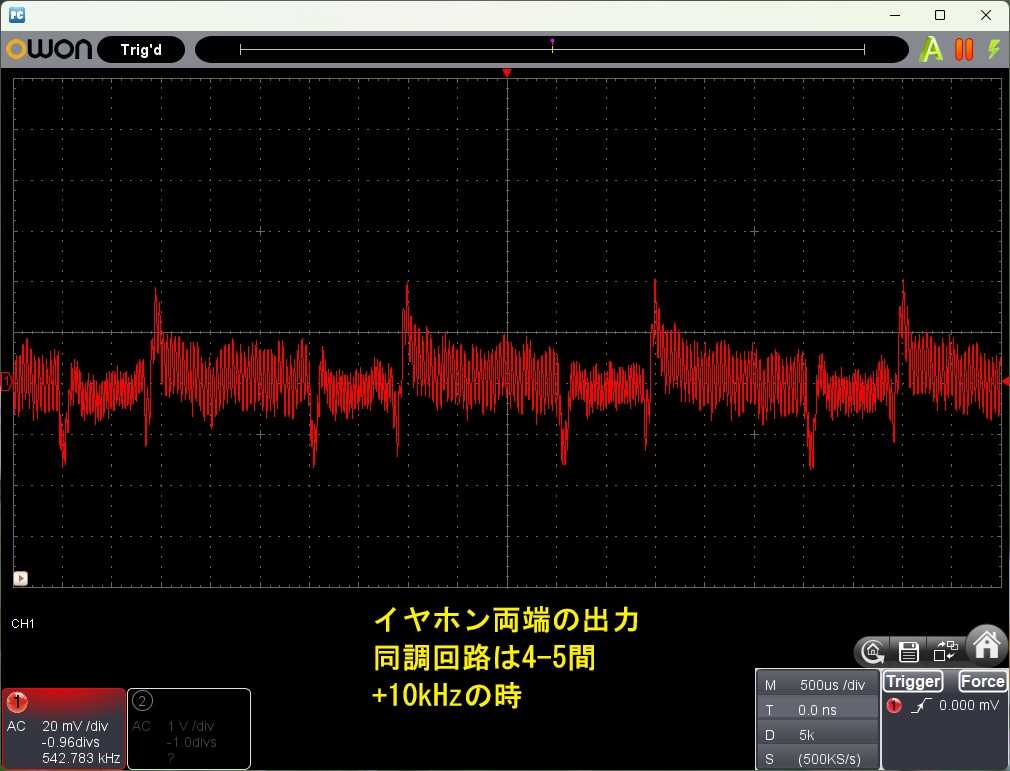
Task: Open the CH1 20 mV/div volts scale
Action: point(75,726)
